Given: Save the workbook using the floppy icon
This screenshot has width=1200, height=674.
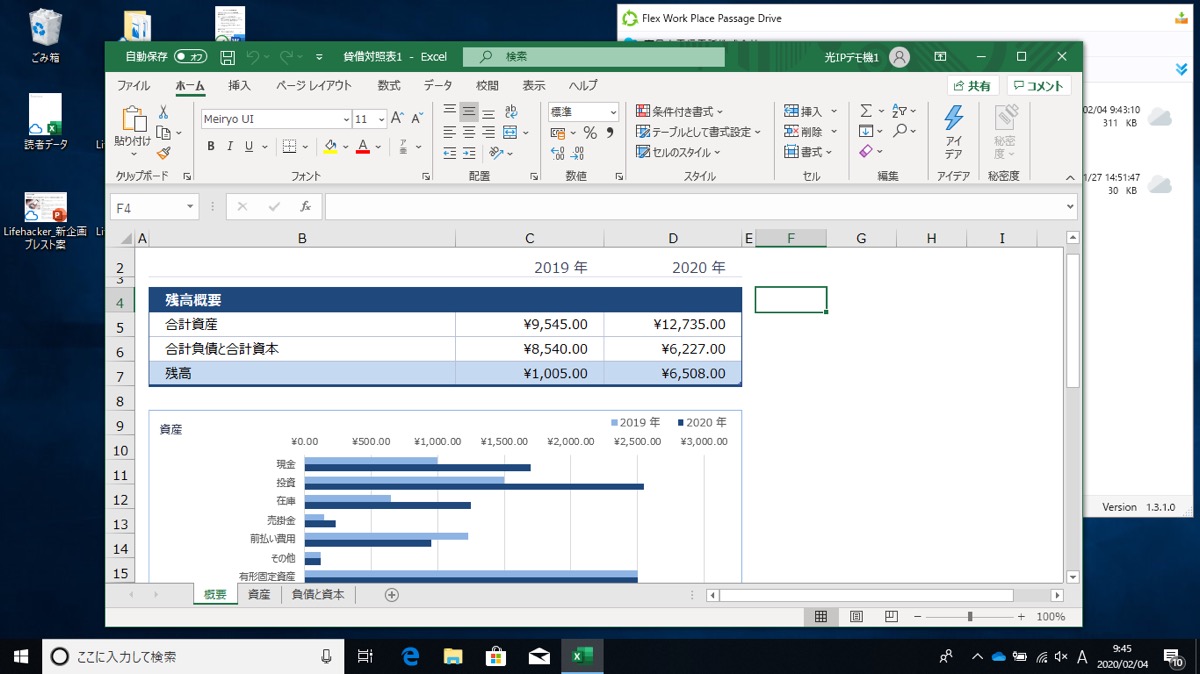Looking at the screenshot, I should pos(227,57).
